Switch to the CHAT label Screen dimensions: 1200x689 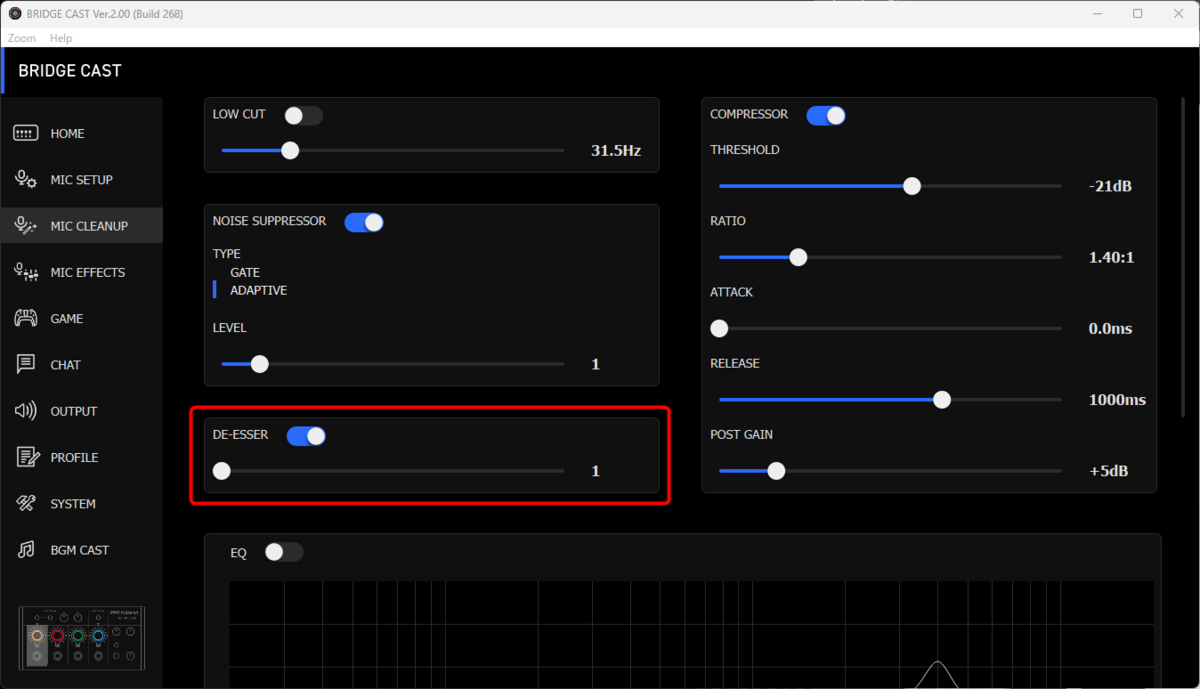[66, 365]
